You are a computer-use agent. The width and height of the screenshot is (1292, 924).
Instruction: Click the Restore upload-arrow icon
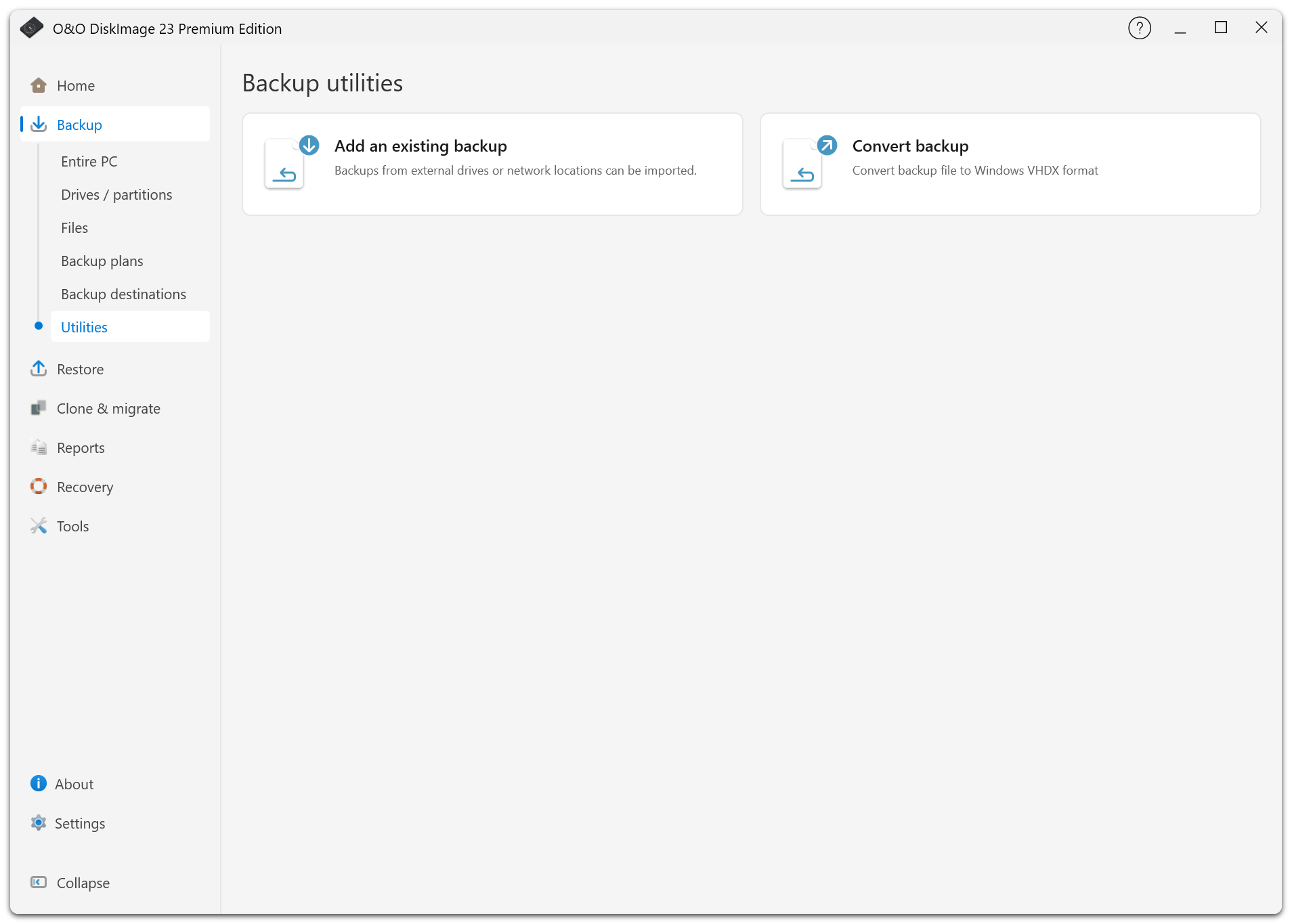pyautogui.click(x=39, y=369)
